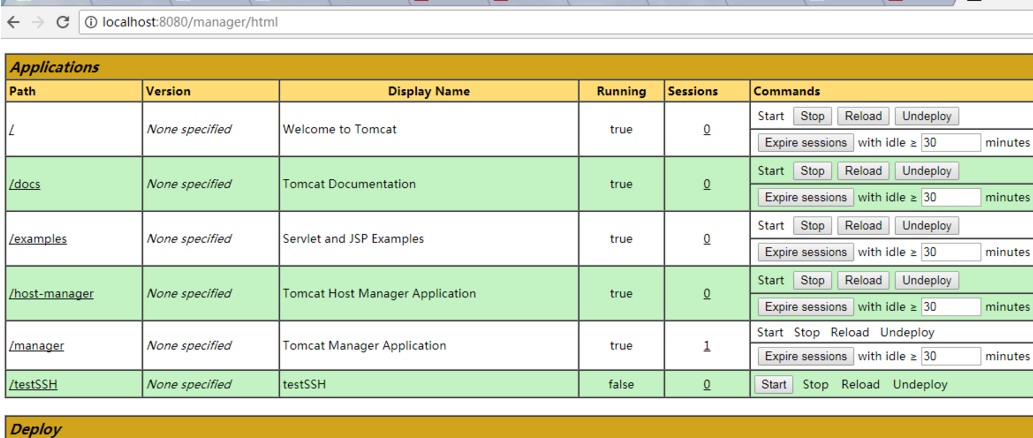Start the testSSH application
The height and width of the screenshot is (438, 1033).
(x=773, y=384)
